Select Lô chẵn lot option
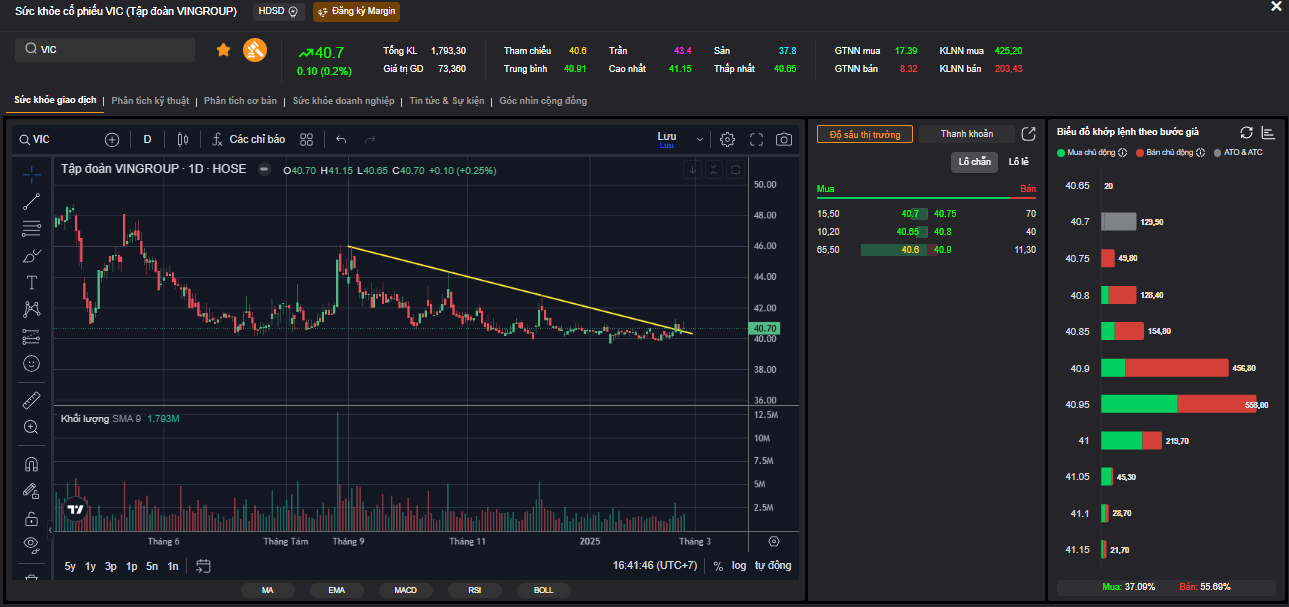1289x607 pixels. 974,162
